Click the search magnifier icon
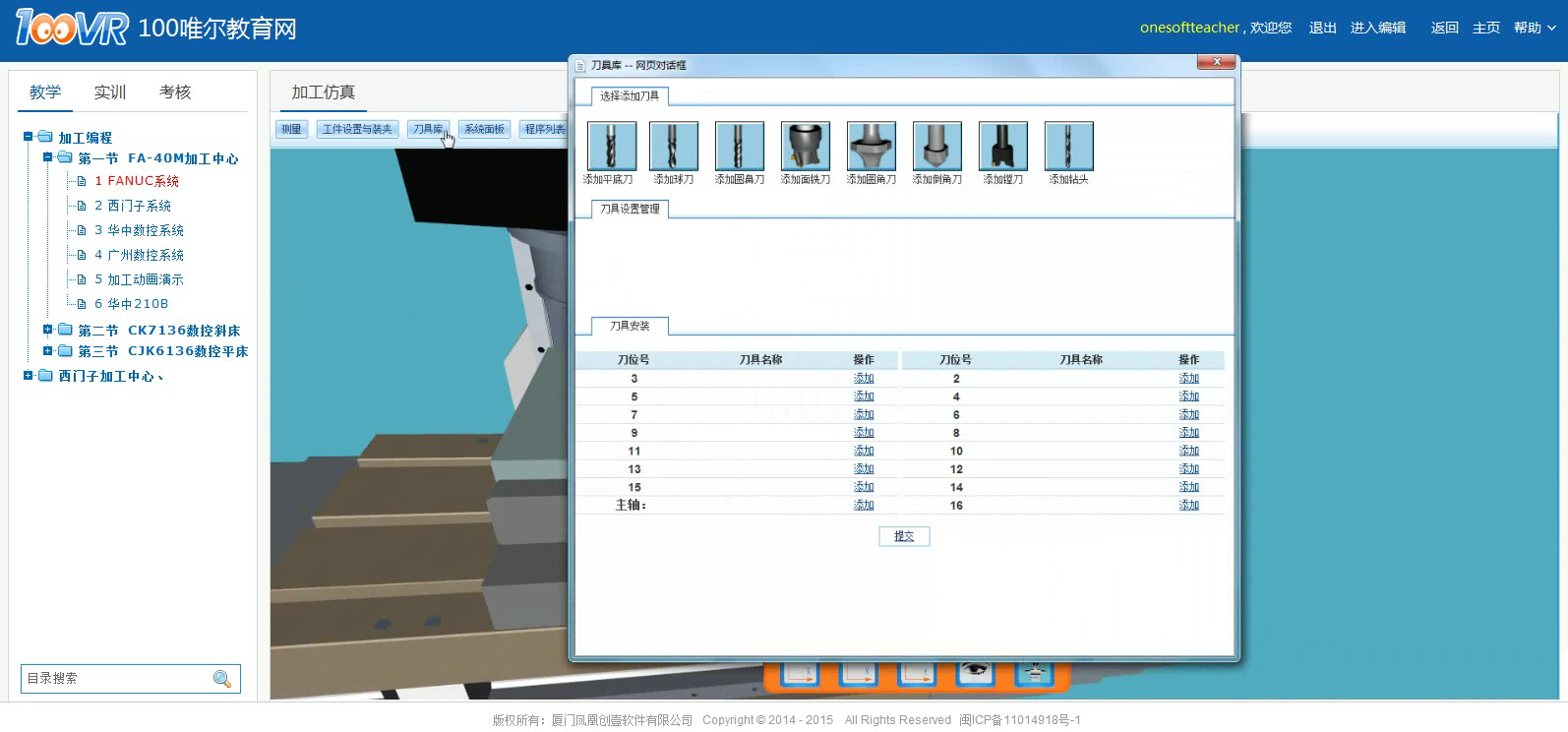This screenshot has width=1568, height=732. [222, 679]
